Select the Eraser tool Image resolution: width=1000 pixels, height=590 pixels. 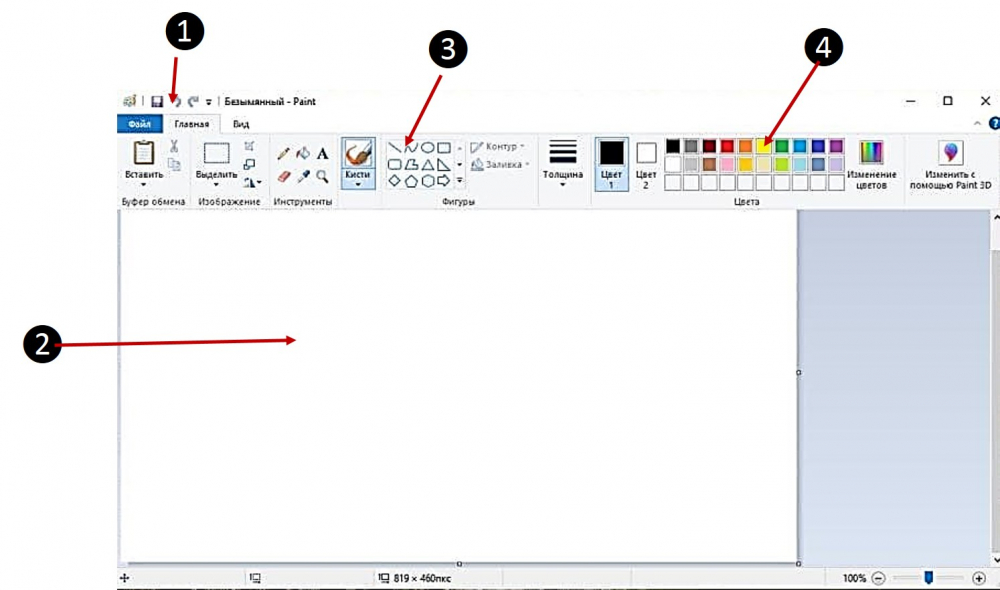tap(283, 176)
